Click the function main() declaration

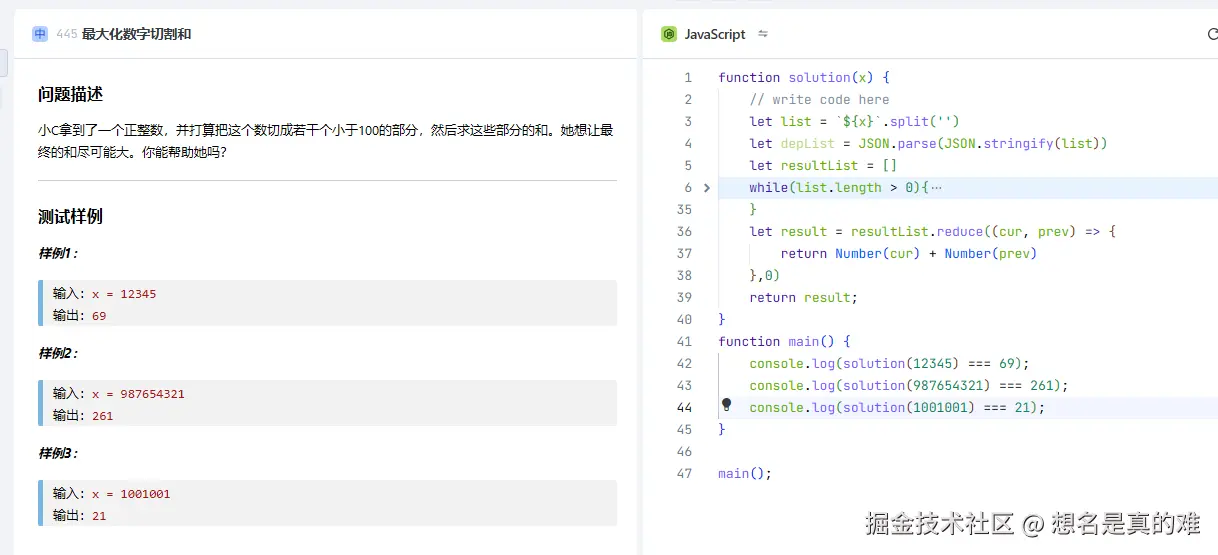point(784,341)
